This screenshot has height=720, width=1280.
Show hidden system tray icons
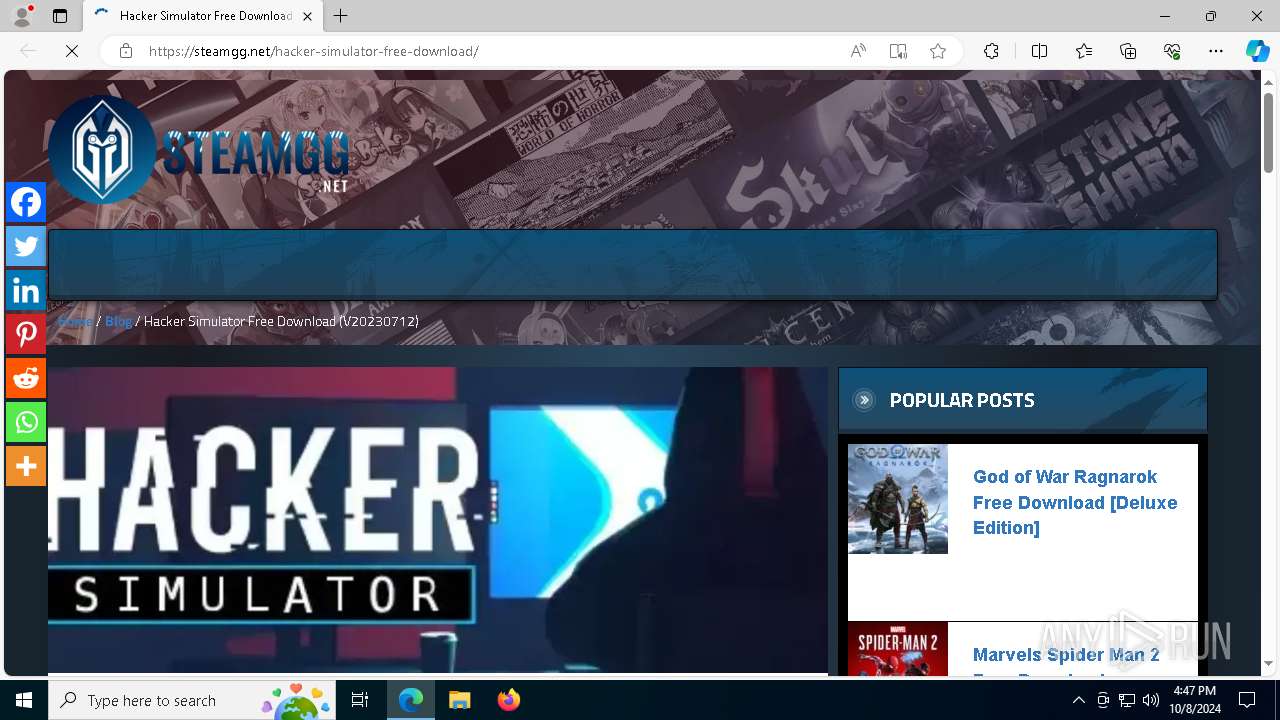coord(1078,700)
